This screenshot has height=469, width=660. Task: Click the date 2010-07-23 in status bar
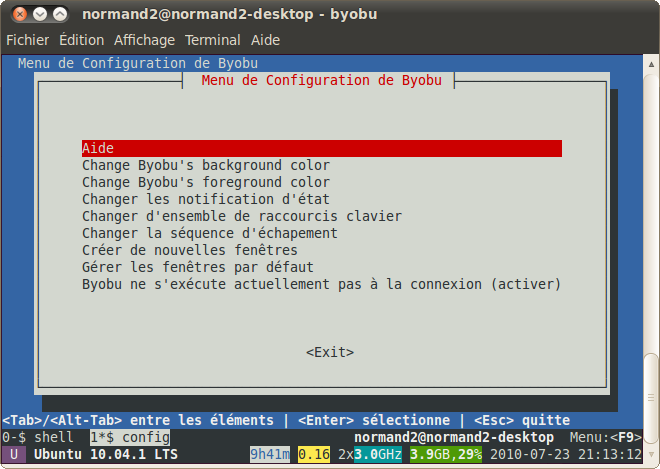(530, 455)
